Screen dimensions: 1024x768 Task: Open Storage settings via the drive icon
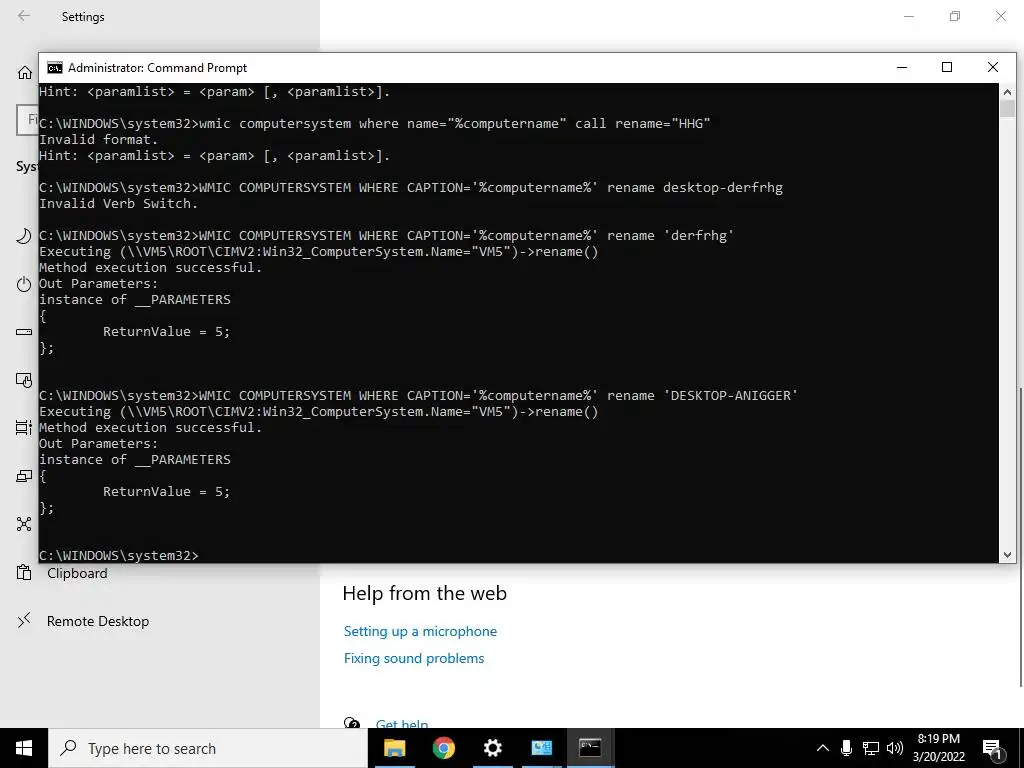24,332
